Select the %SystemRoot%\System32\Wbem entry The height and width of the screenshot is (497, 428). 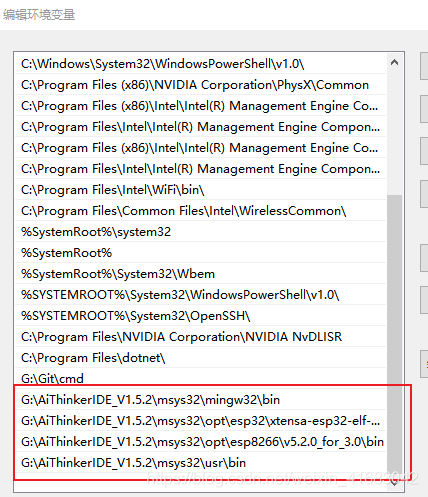tap(201, 274)
